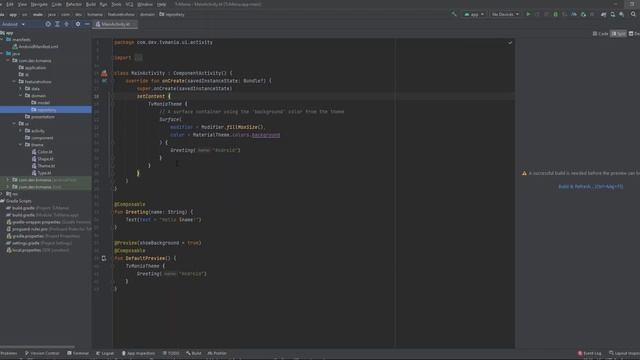Screen dimensions: 640x360
Task: Click the override gutter icon beside onCreate
Action: (x=104, y=81)
